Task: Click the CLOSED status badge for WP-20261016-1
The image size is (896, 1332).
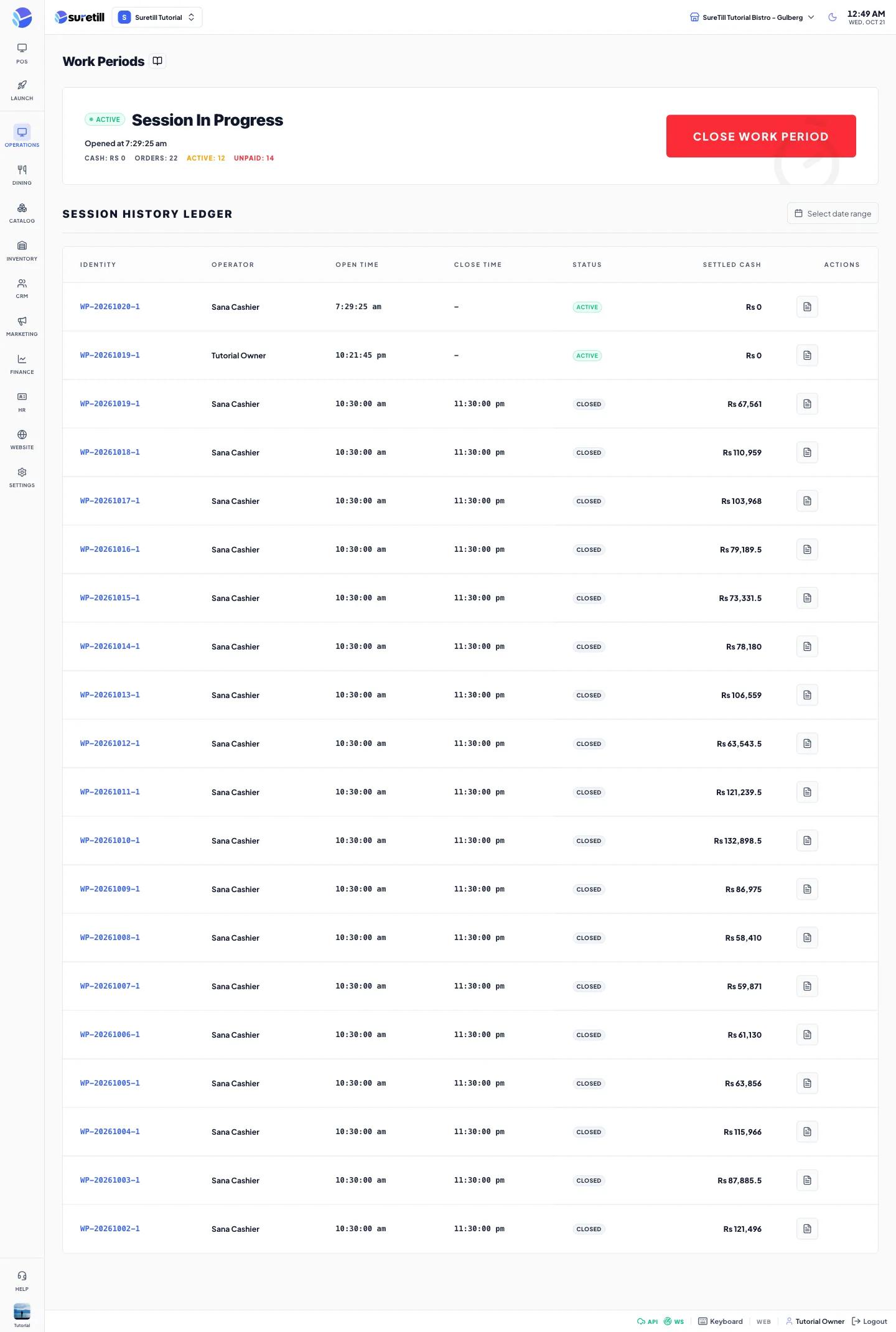Action: pos(589,549)
